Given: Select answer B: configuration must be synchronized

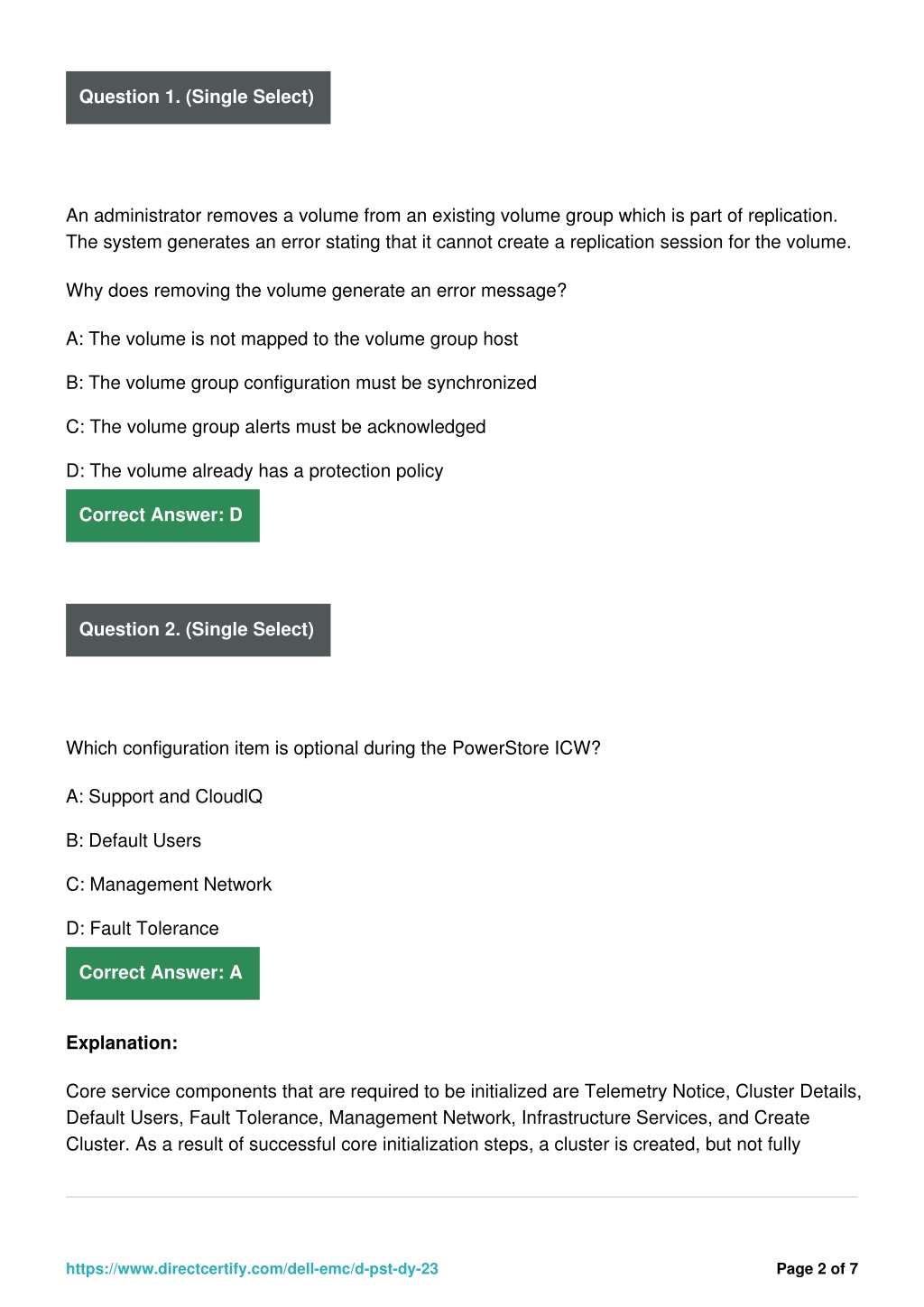Looking at the screenshot, I should (301, 383).
